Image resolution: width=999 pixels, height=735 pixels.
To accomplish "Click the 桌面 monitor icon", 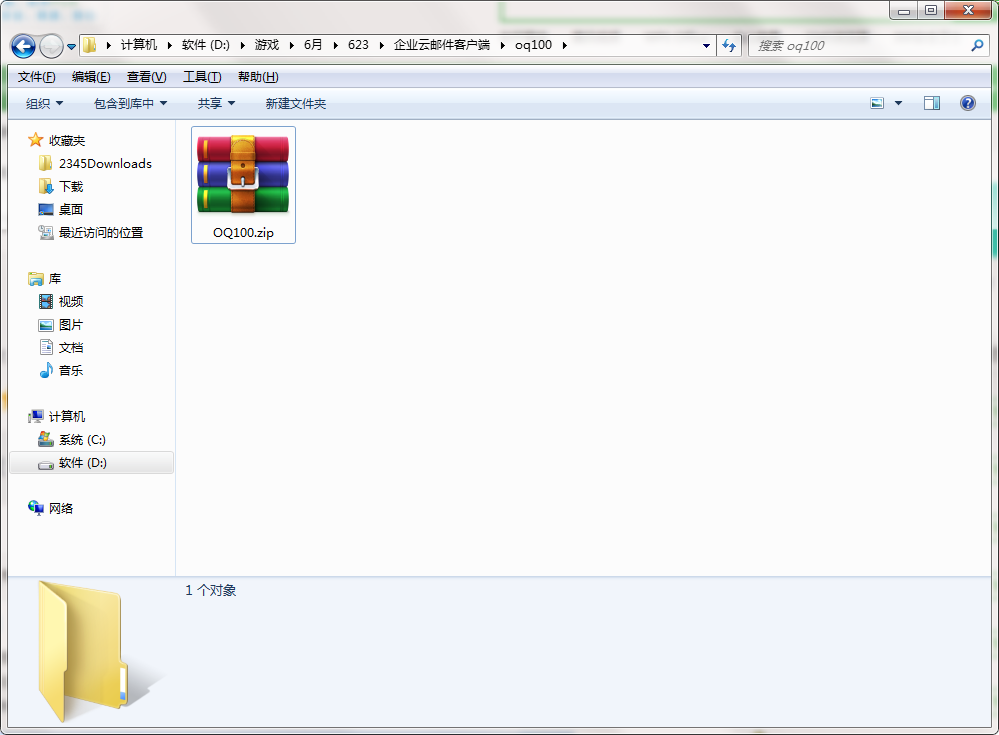I will (45, 210).
